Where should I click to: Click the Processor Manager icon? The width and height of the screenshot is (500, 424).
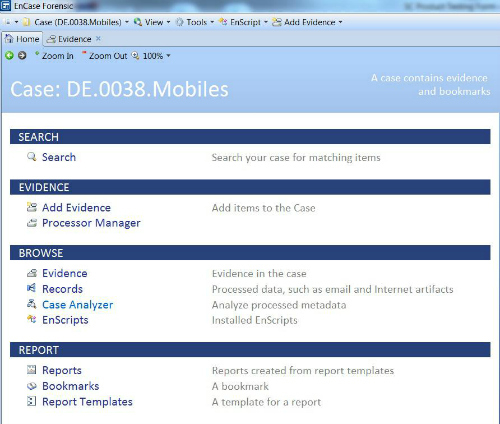tap(32, 223)
